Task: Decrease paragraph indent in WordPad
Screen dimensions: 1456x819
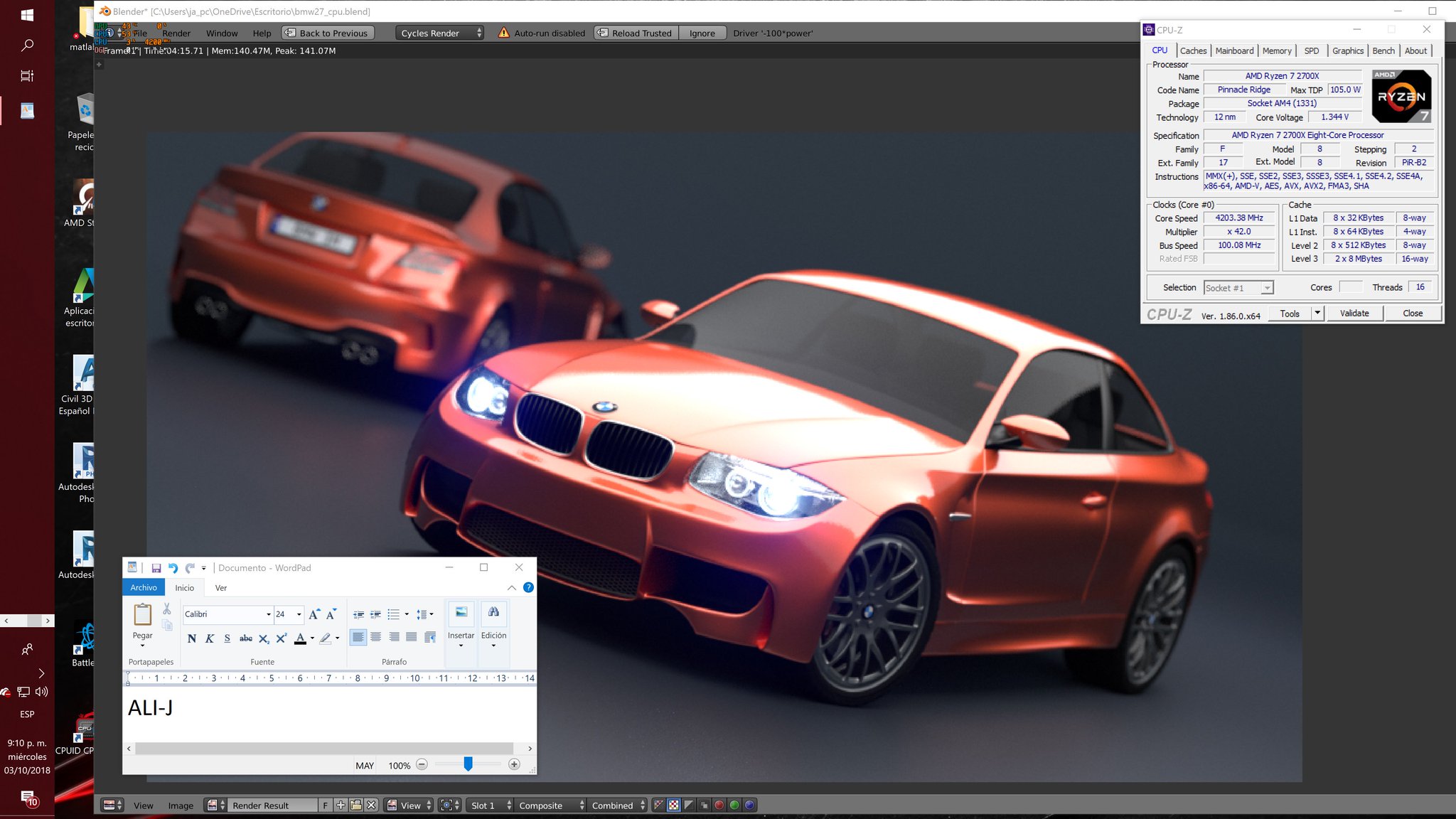Action: pyautogui.click(x=358, y=614)
